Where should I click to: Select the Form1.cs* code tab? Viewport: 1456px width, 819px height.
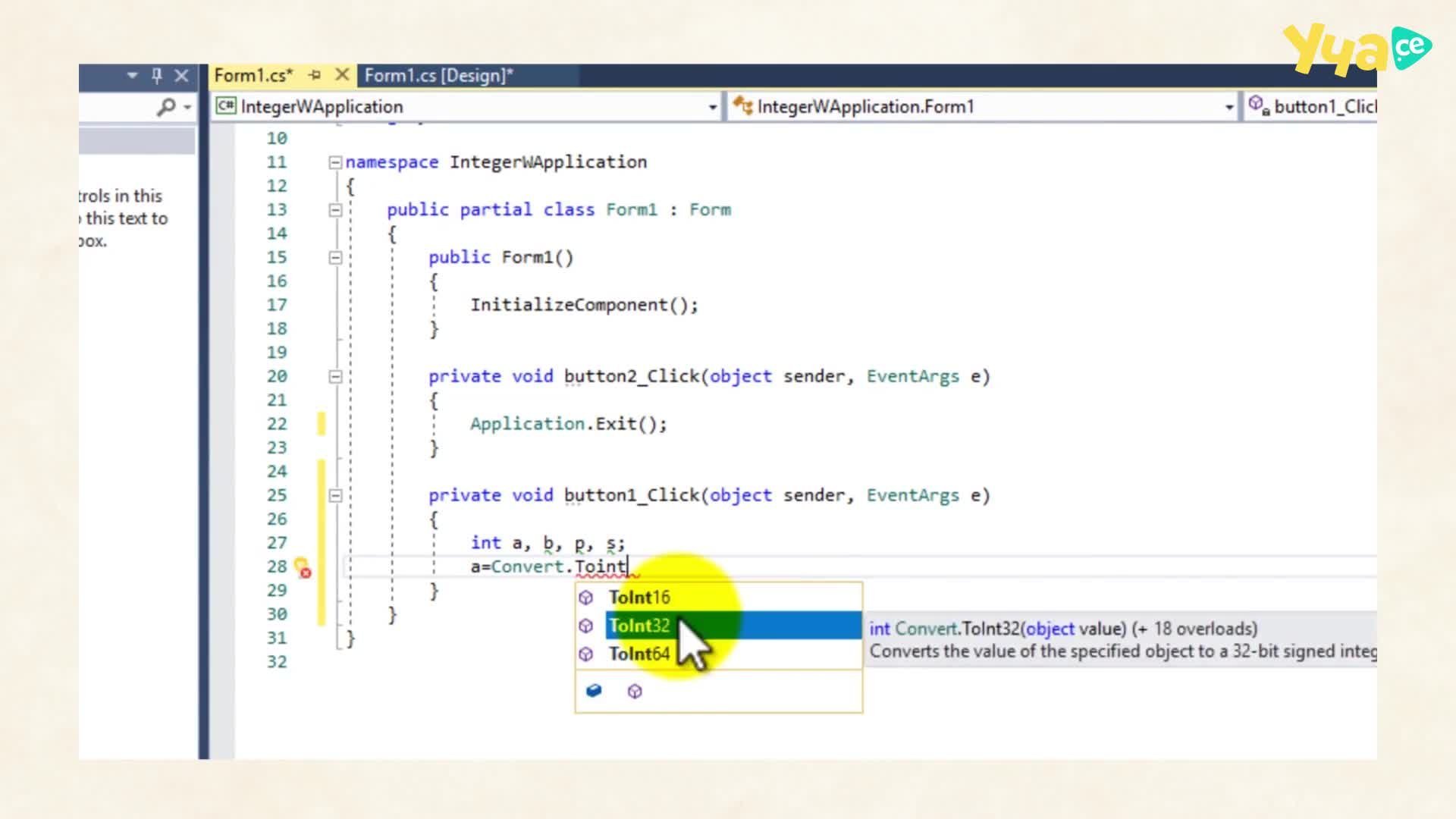(253, 76)
